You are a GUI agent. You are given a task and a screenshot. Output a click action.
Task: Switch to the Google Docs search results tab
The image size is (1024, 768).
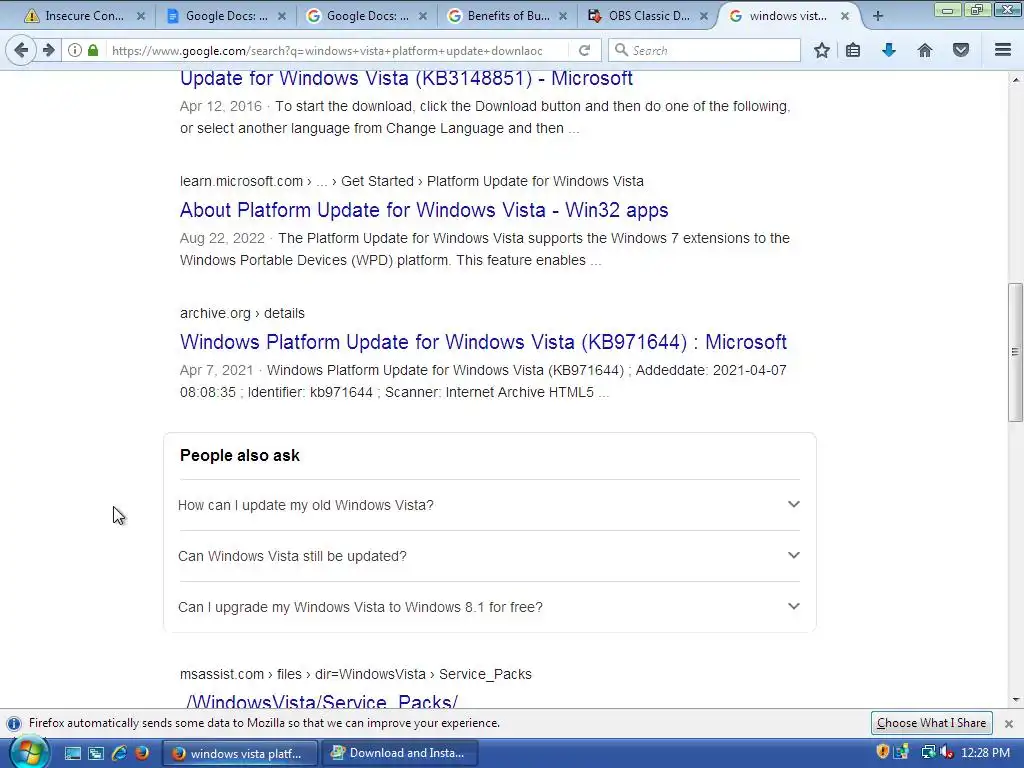coord(367,16)
